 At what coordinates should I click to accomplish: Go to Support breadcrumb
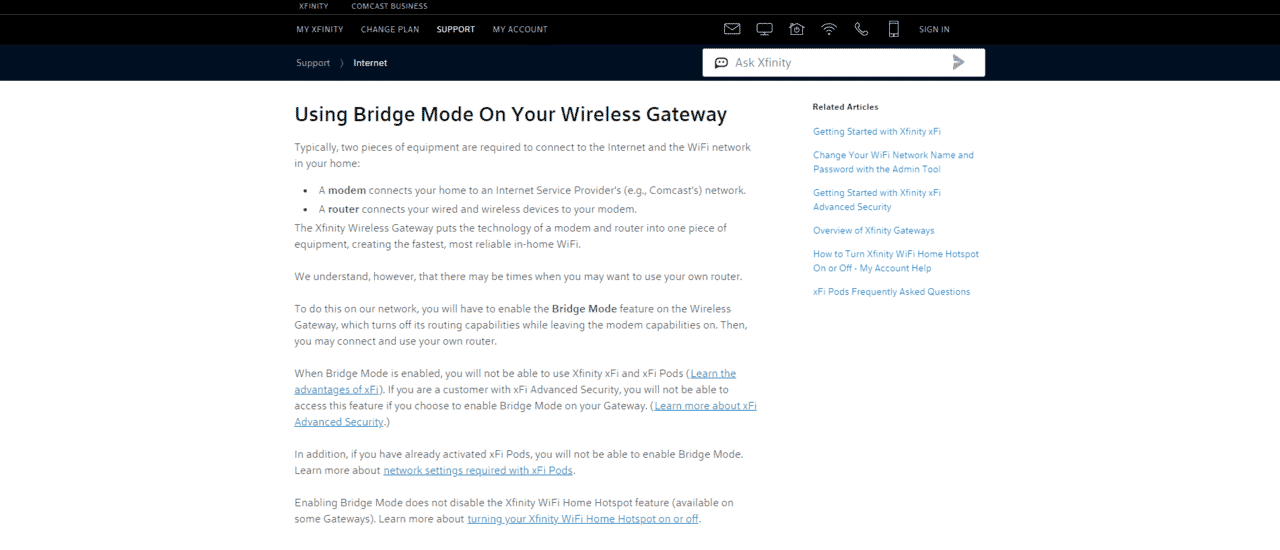click(x=313, y=63)
